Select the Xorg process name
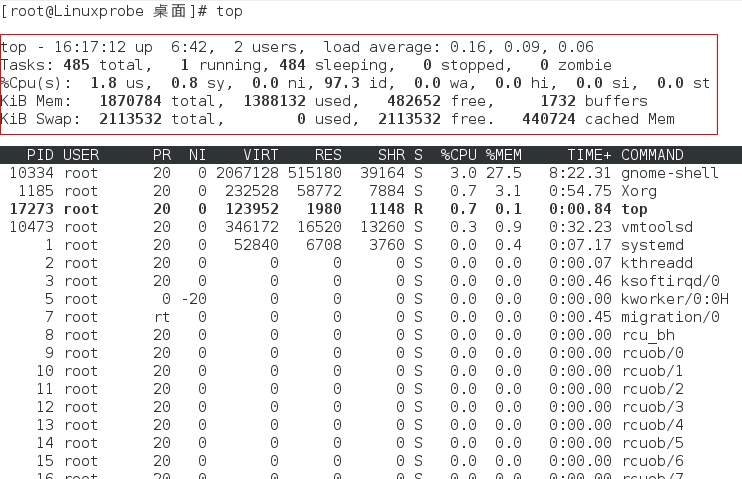Image resolution: width=742 pixels, height=479 pixels. point(639,191)
